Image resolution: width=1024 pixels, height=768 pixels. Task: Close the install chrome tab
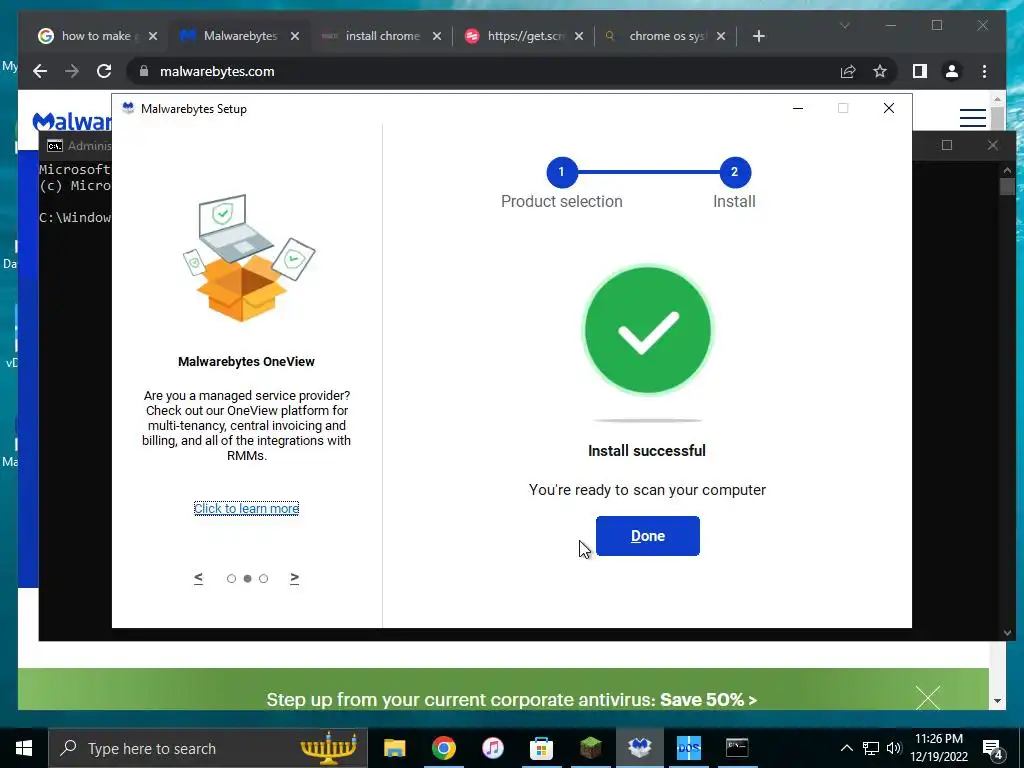437,36
